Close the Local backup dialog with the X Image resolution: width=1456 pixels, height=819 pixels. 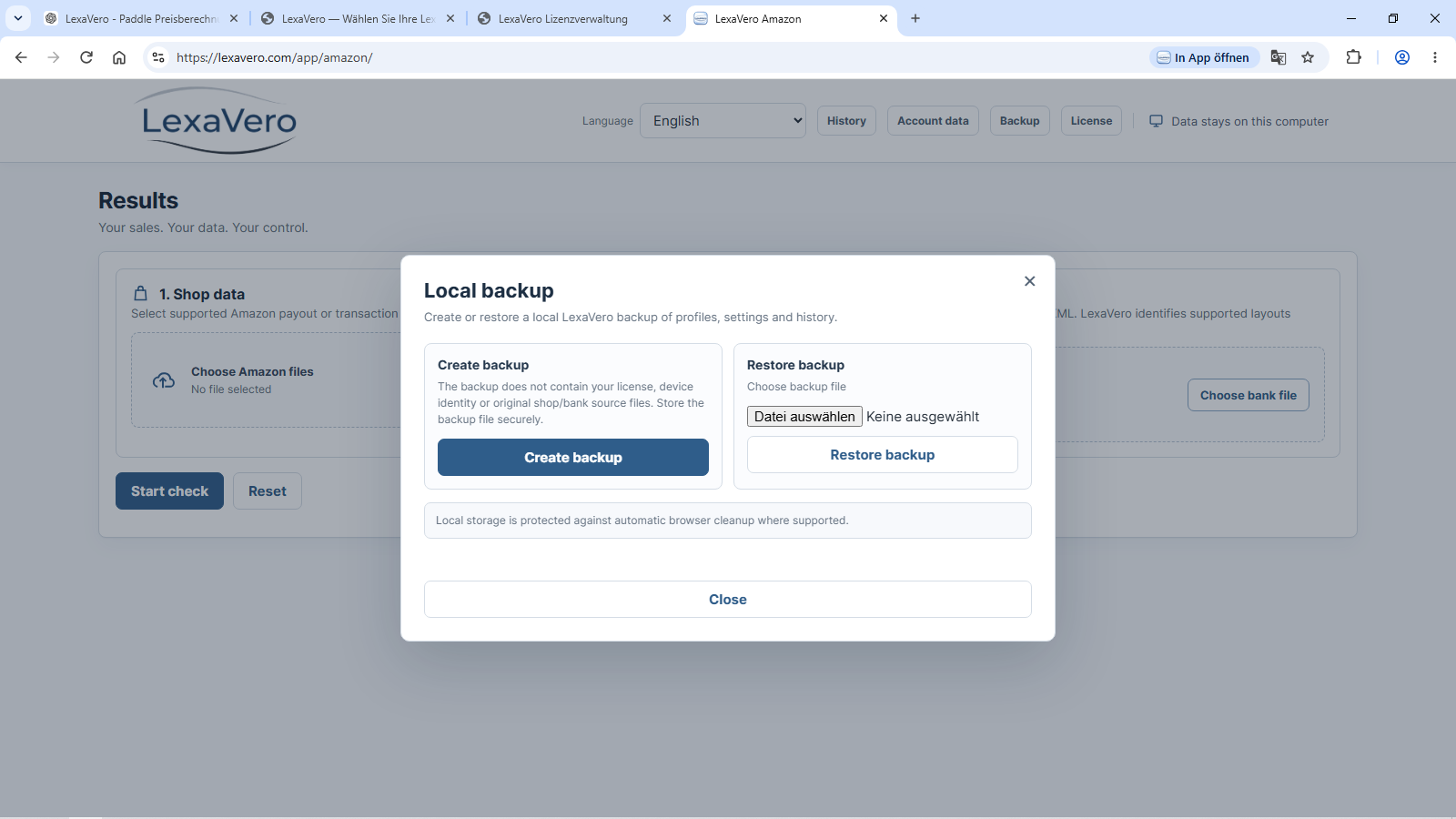1029,281
